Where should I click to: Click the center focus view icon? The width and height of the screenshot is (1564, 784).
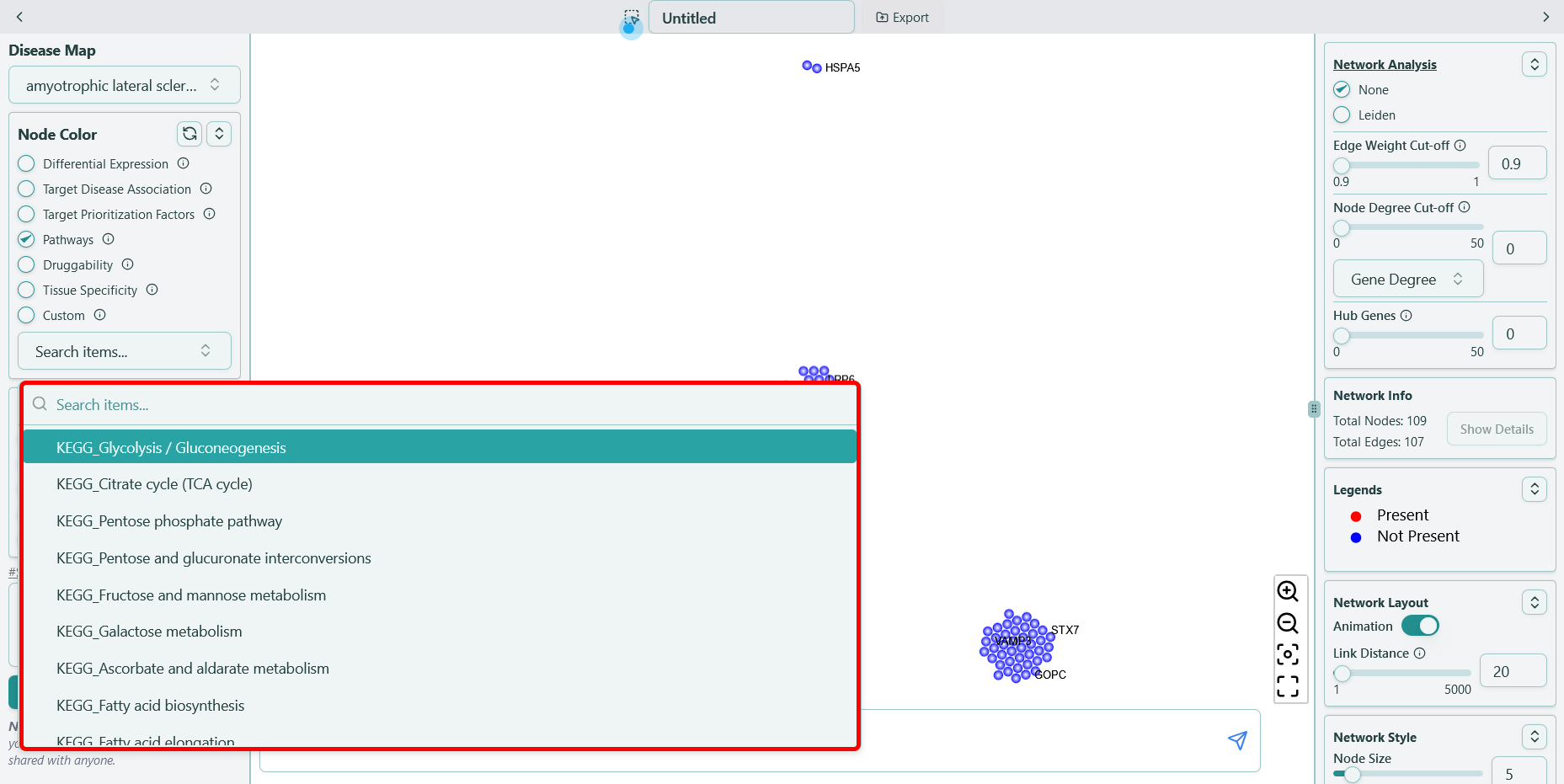[1287, 654]
